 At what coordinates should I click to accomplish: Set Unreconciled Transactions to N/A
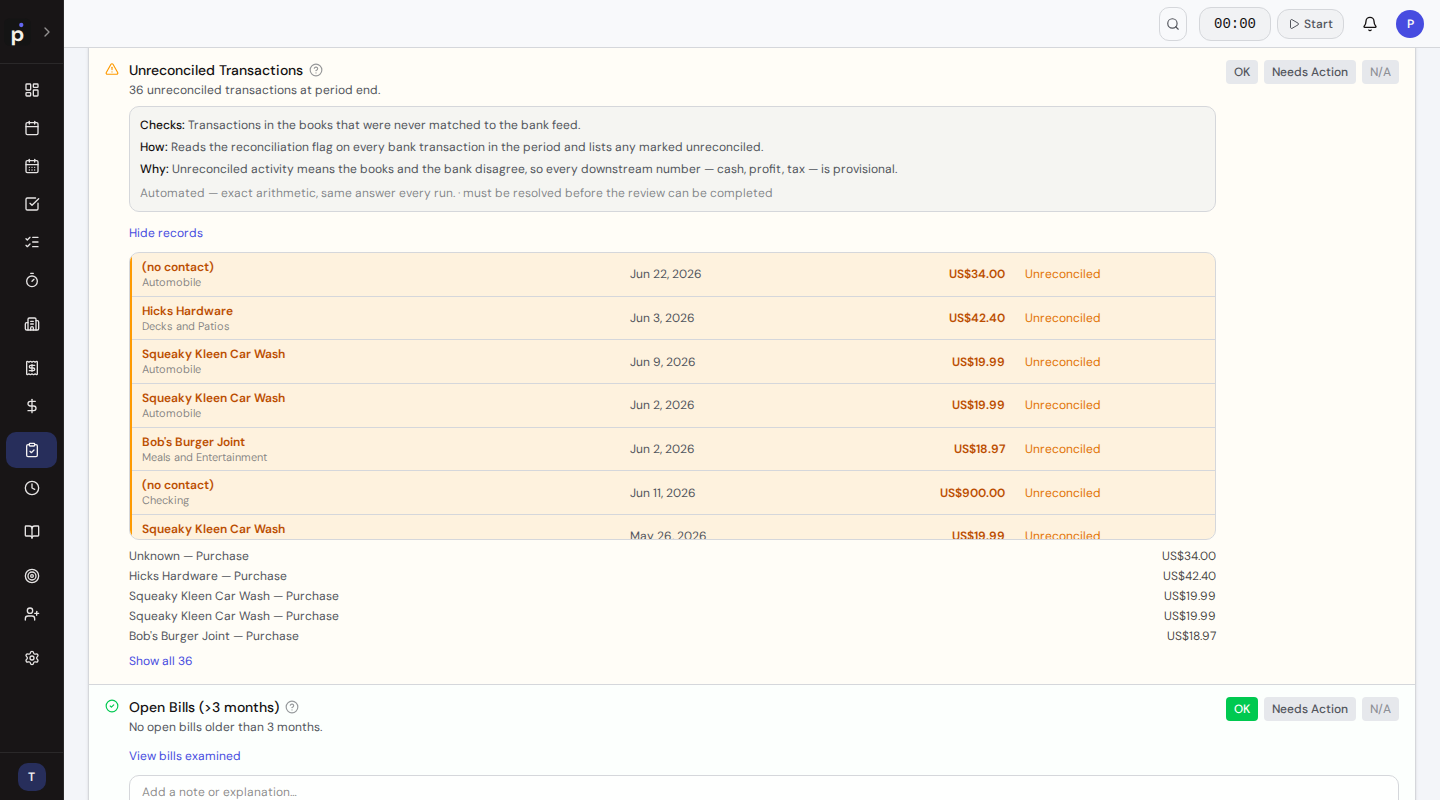pyautogui.click(x=1380, y=72)
